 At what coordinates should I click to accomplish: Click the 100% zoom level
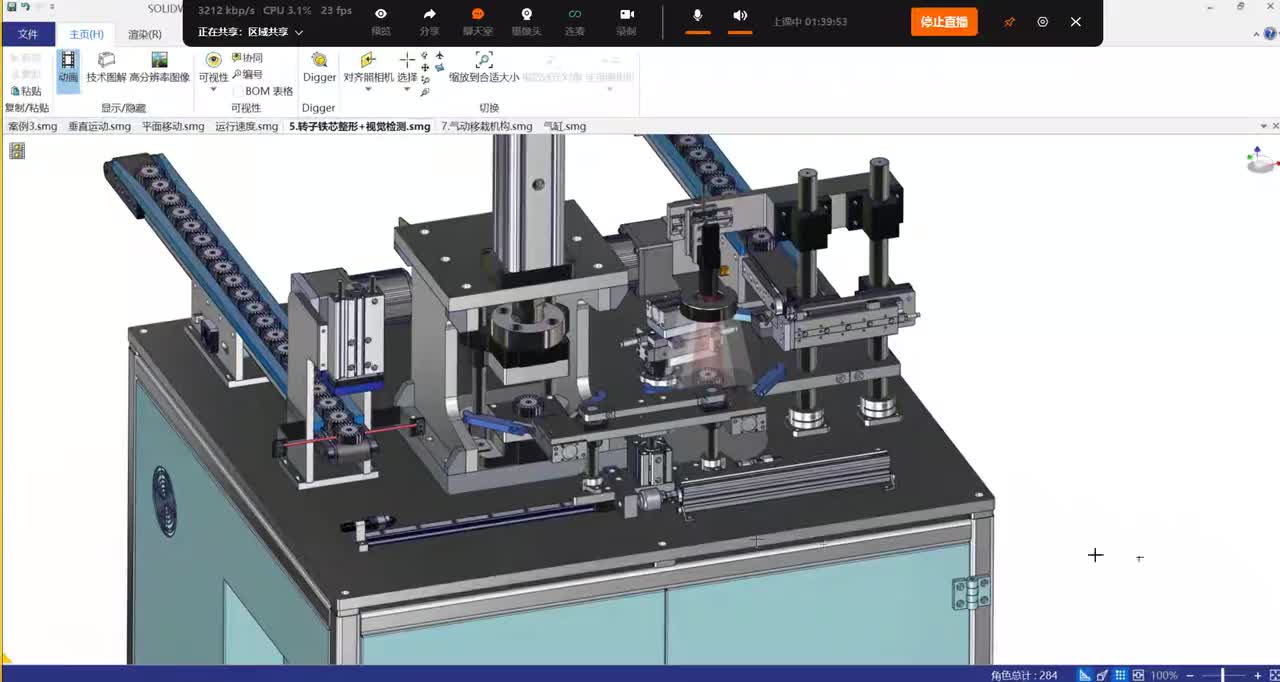point(1164,675)
